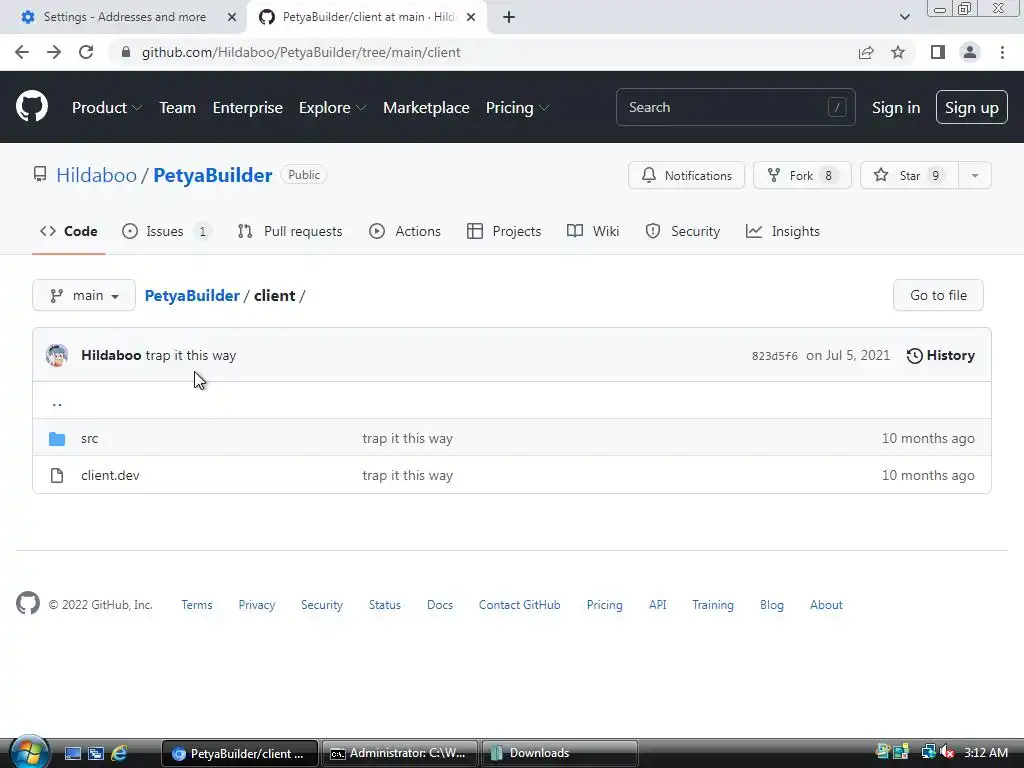Viewport: 1024px width, 768px height.
Task: Open the Enterprise page
Action: (x=248, y=107)
